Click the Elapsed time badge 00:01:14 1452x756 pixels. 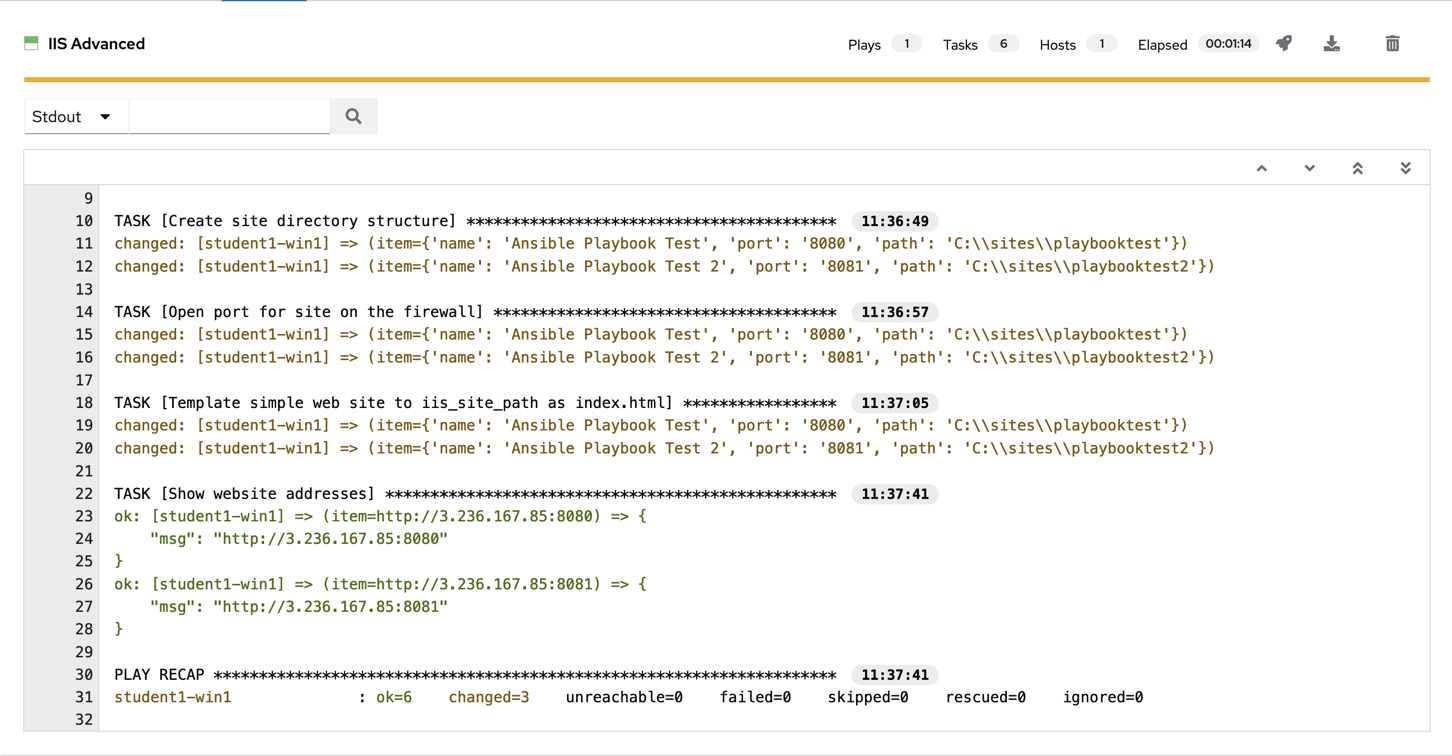click(1228, 44)
